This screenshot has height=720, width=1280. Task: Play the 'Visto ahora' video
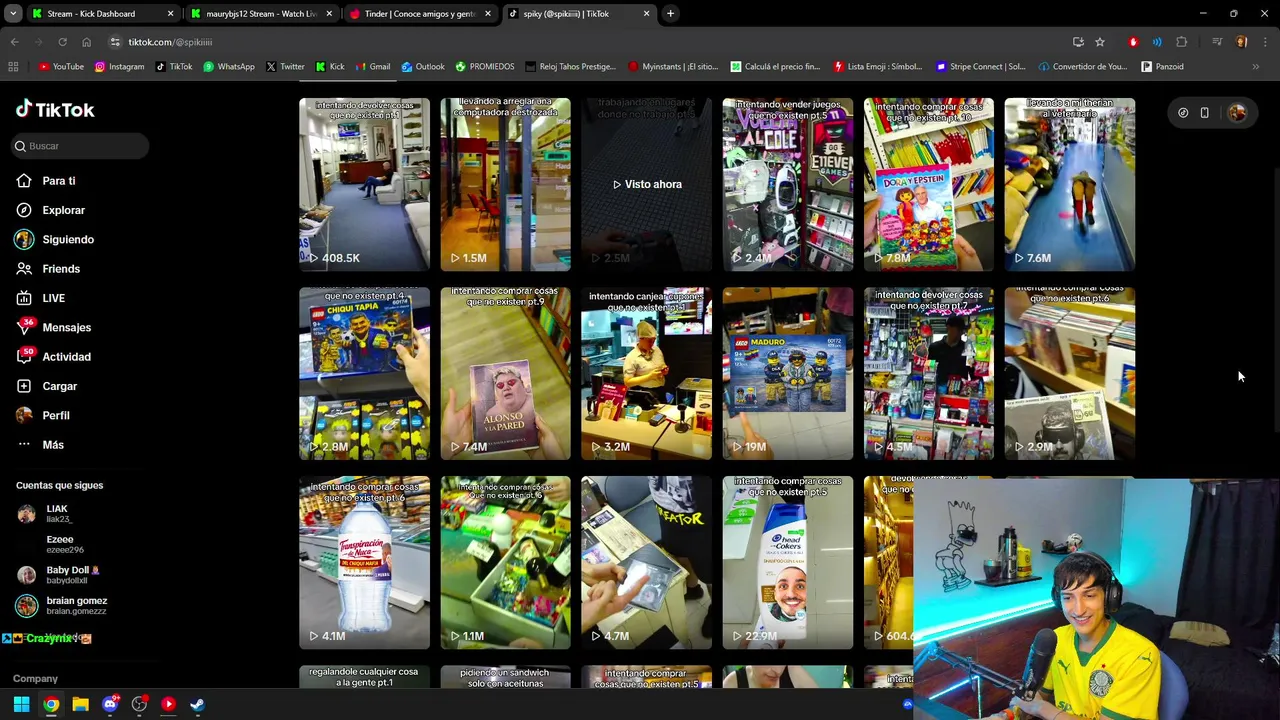click(646, 184)
